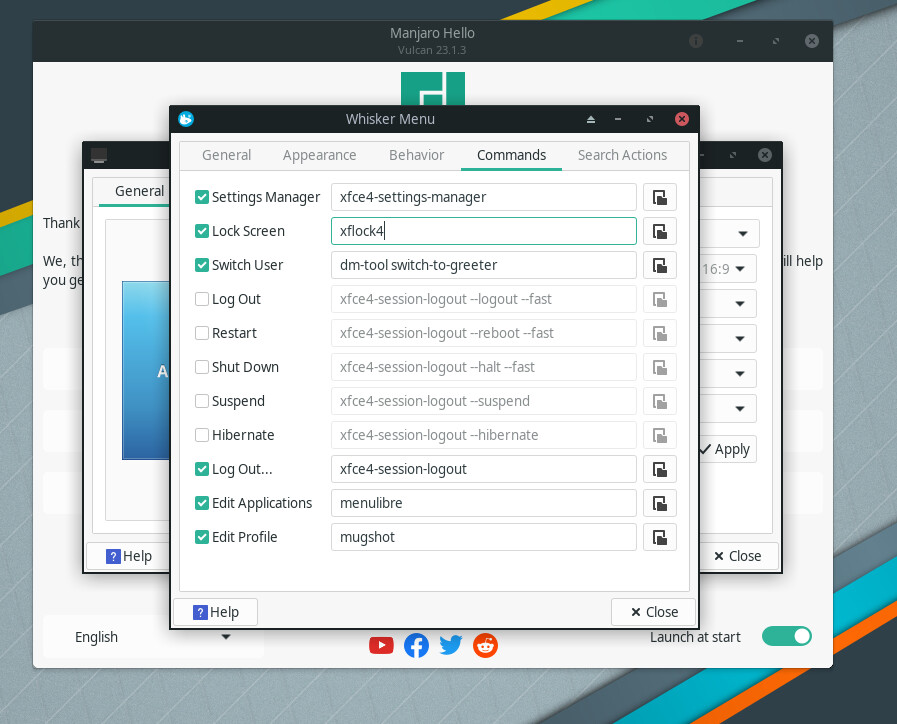This screenshot has height=724, width=897.
Task: Enable the Log Out command checkbox
Action: (201, 299)
